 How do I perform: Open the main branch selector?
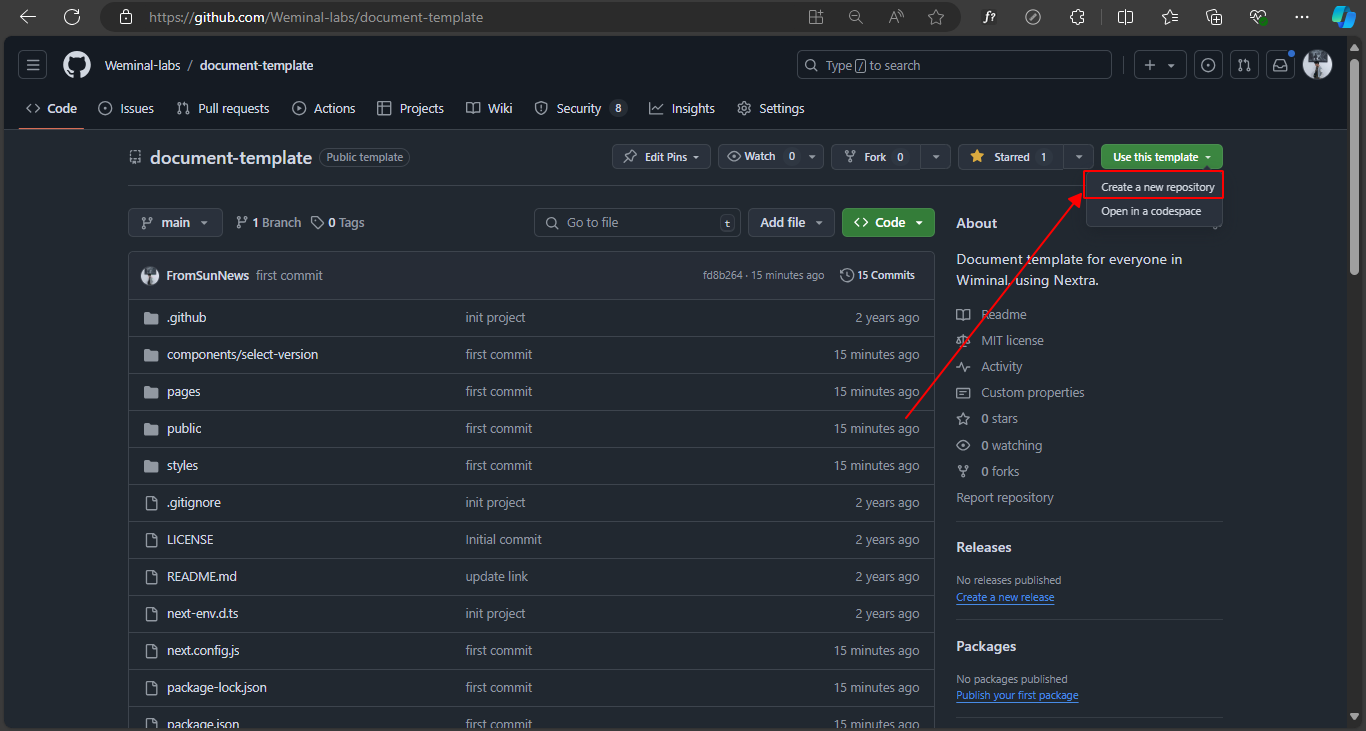tap(175, 222)
